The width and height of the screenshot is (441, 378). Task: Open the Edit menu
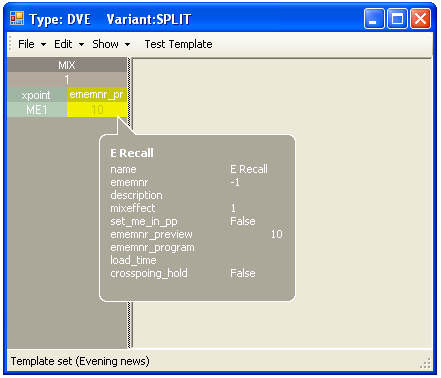(x=63, y=44)
